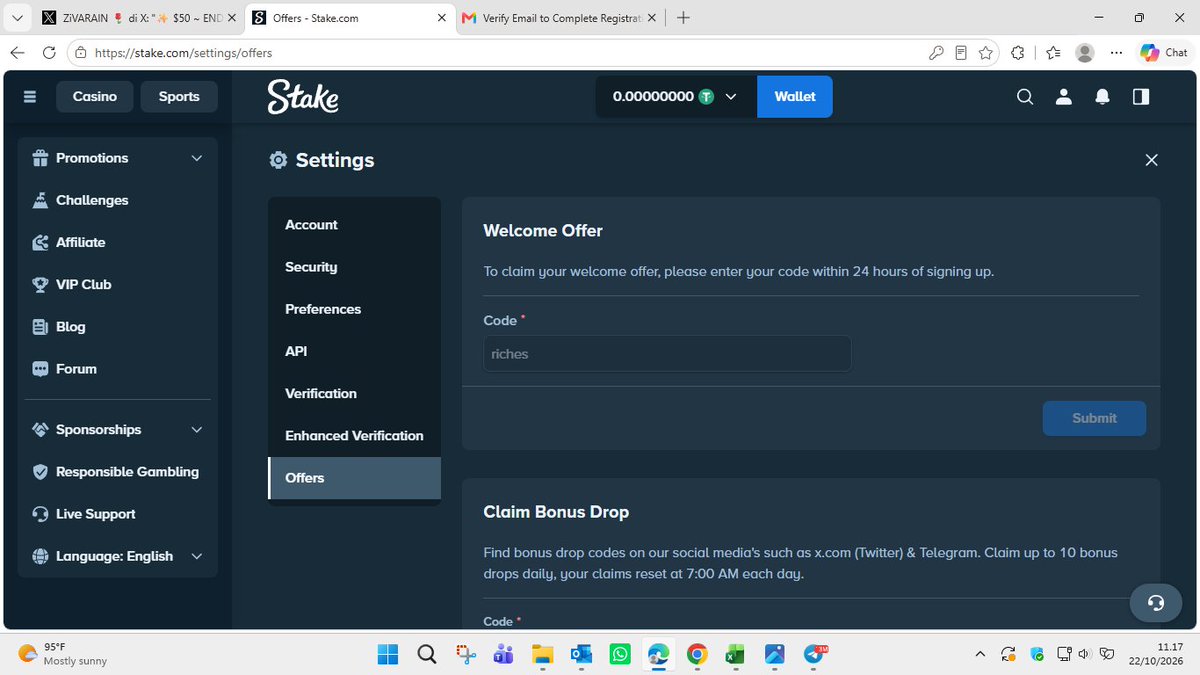1200x675 pixels.
Task: Select Preferences in settings menu
Action: click(354, 309)
